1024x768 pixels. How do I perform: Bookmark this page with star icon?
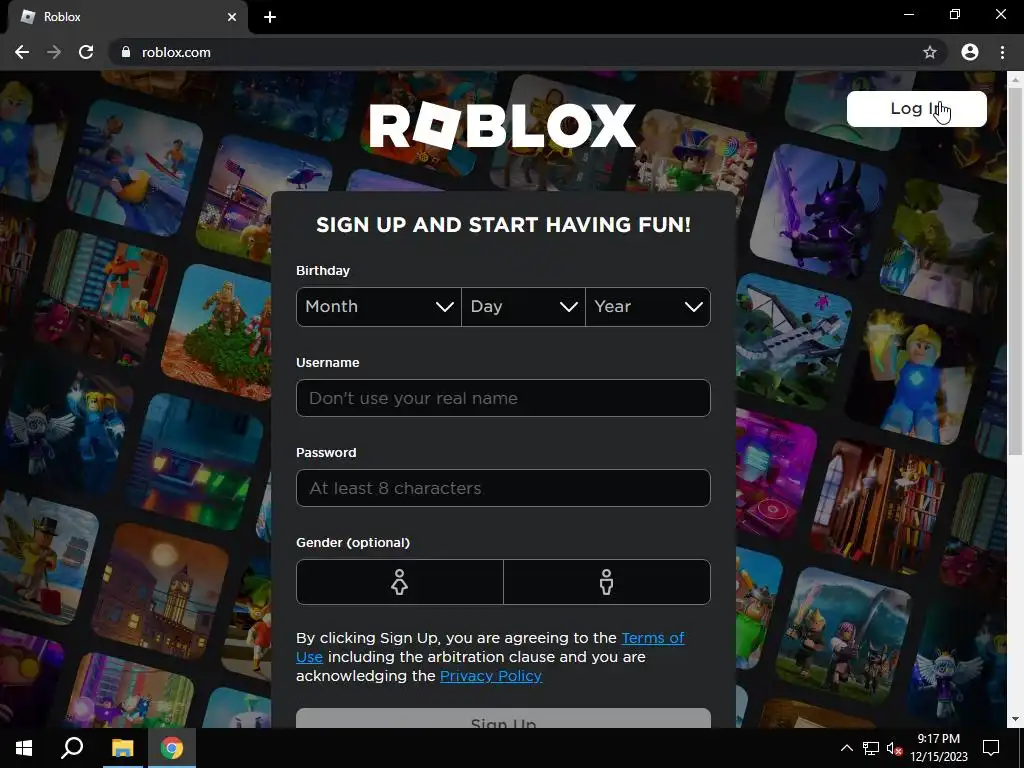point(930,52)
